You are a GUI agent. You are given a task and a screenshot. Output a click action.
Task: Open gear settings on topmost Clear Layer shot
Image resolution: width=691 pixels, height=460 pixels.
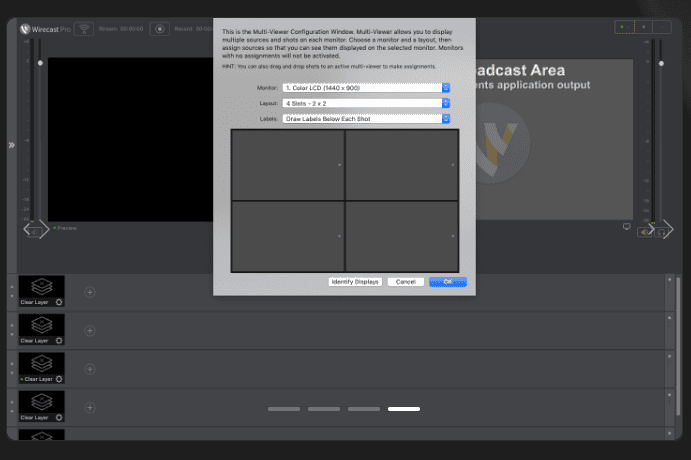tap(59, 302)
